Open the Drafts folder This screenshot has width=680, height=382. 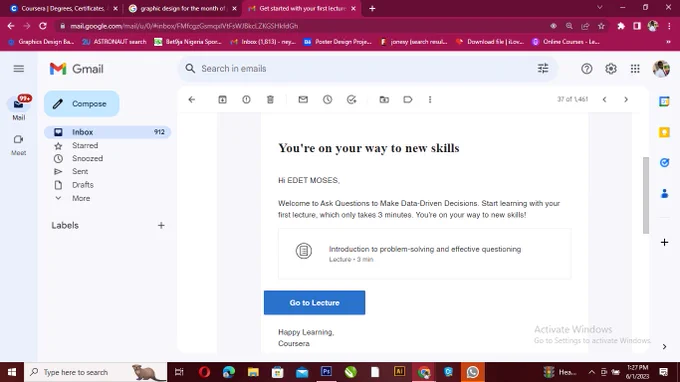coord(82,185)
